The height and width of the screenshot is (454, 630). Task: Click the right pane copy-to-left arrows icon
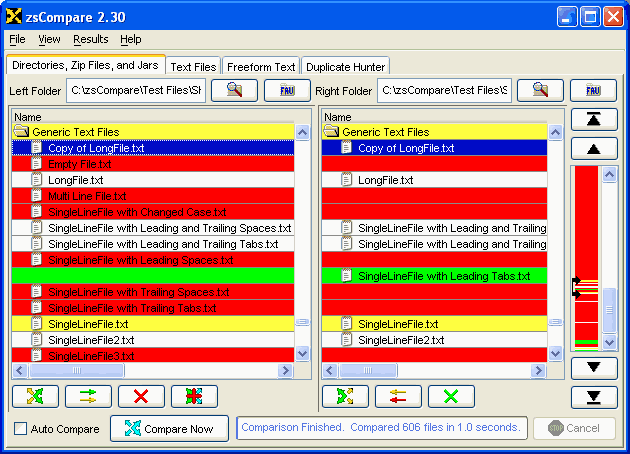point(398,397)
